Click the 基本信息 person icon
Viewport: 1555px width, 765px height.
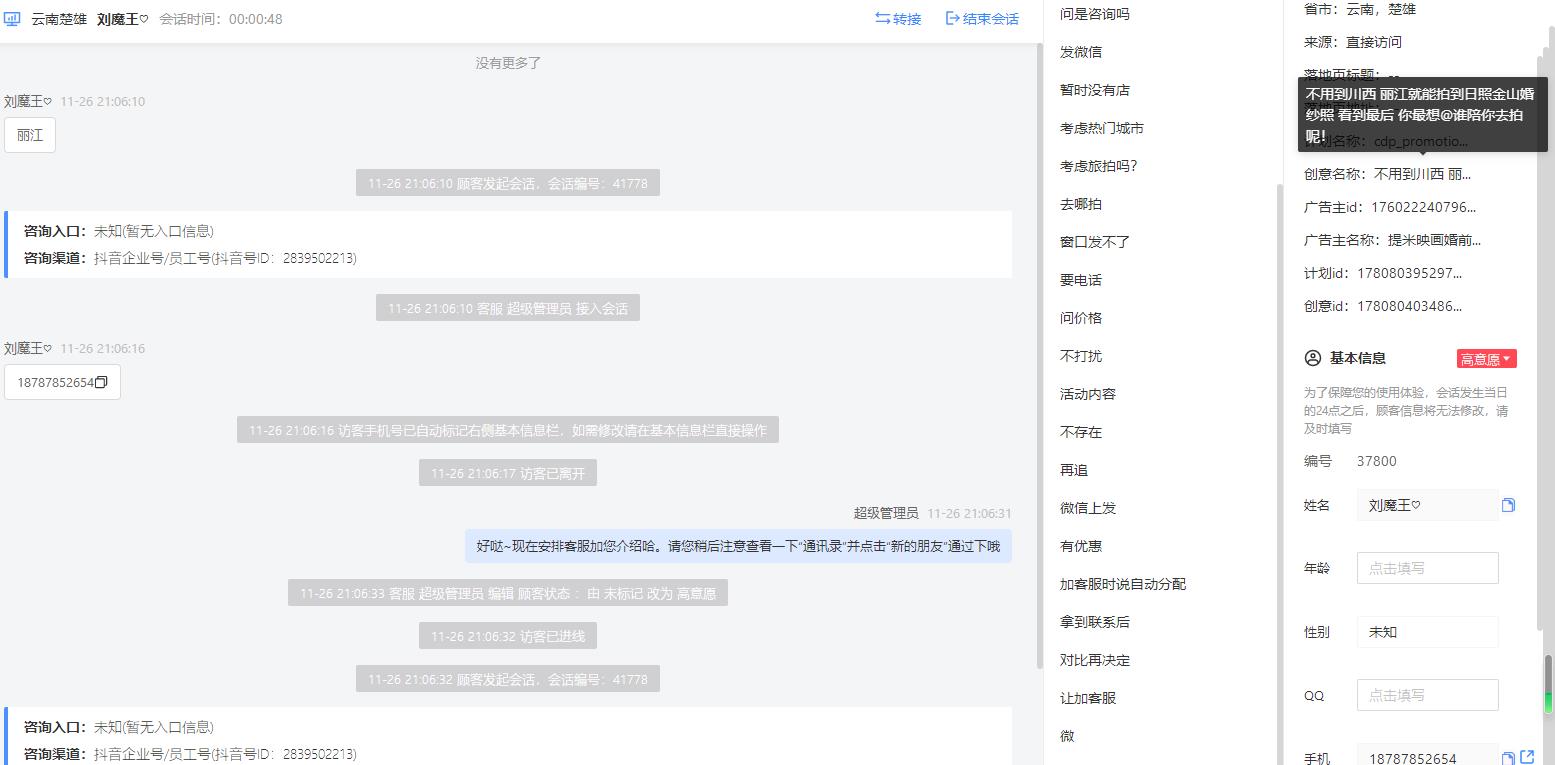coord(1313,358)
